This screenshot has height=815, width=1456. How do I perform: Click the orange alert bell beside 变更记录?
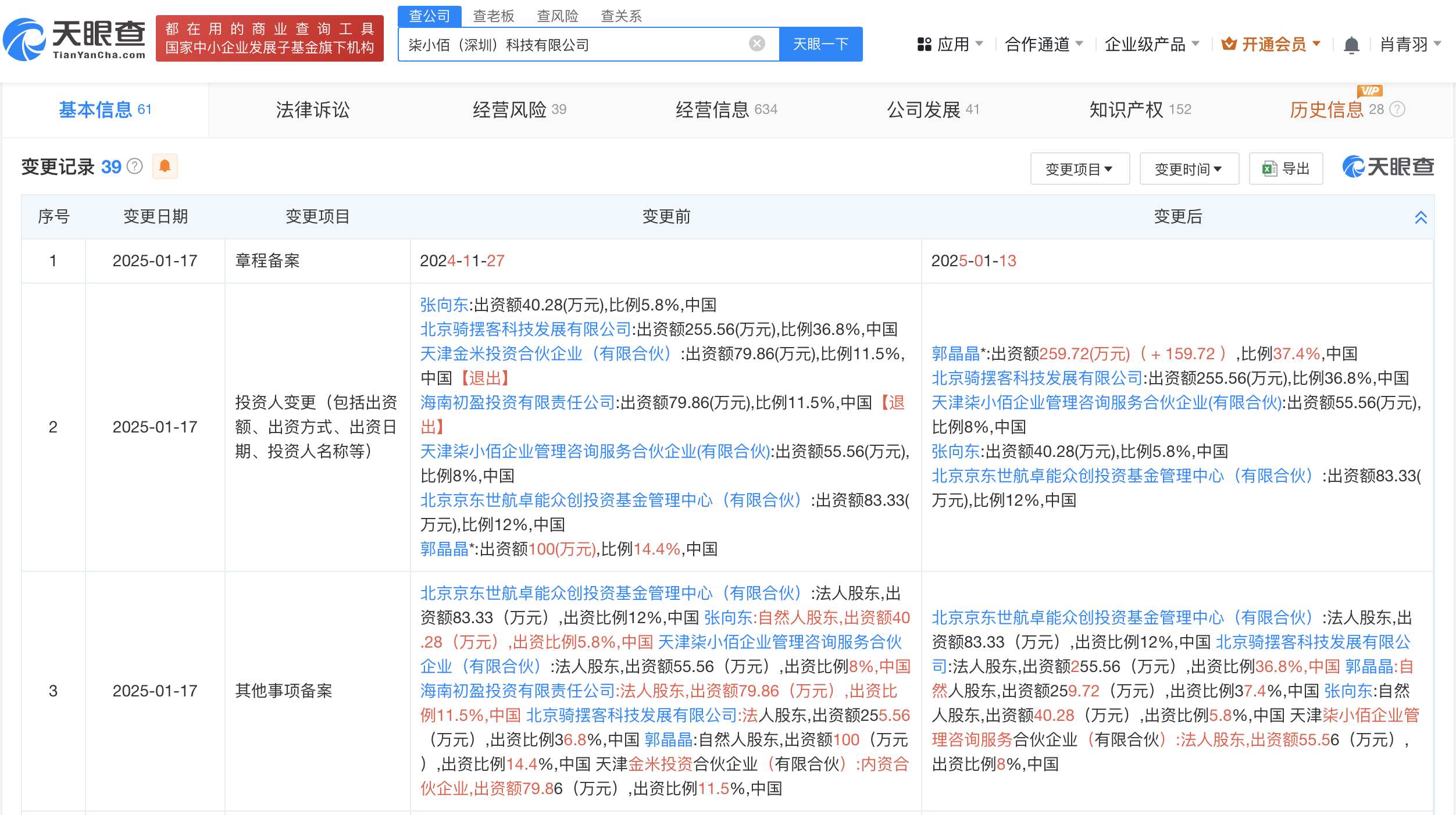(165, 166)
